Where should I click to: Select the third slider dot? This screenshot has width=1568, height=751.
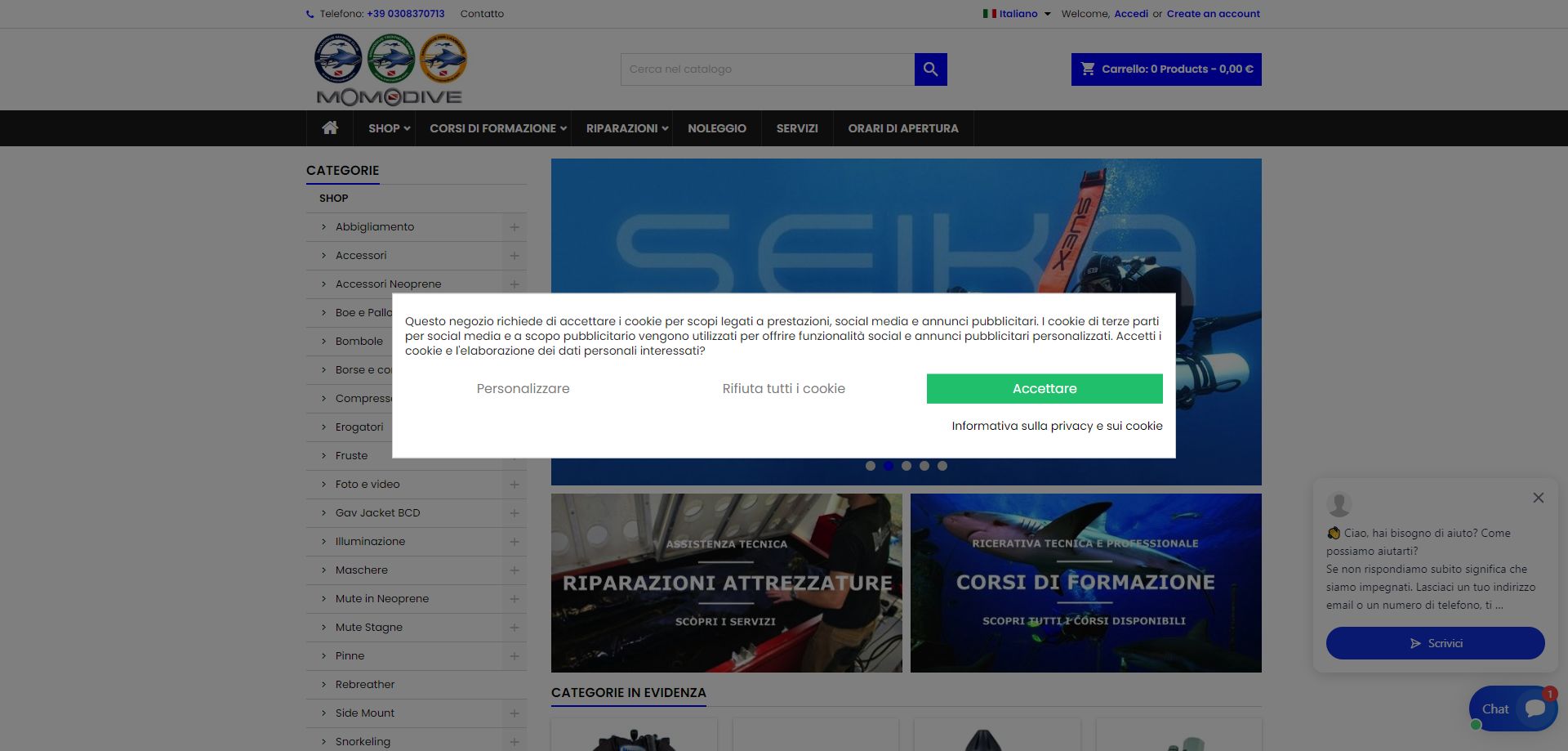[x=906, y=466]
